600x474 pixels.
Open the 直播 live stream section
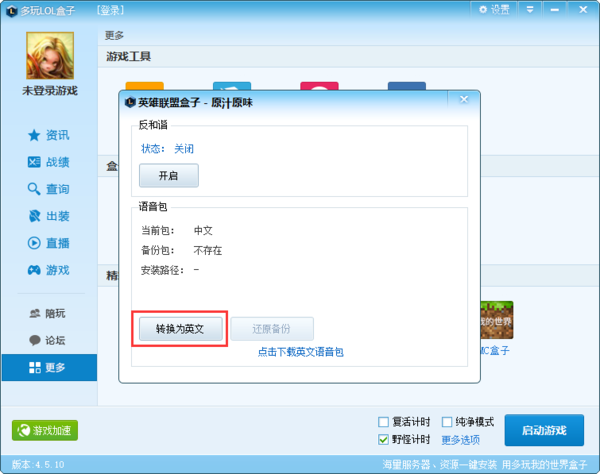(x=49, y=243)
